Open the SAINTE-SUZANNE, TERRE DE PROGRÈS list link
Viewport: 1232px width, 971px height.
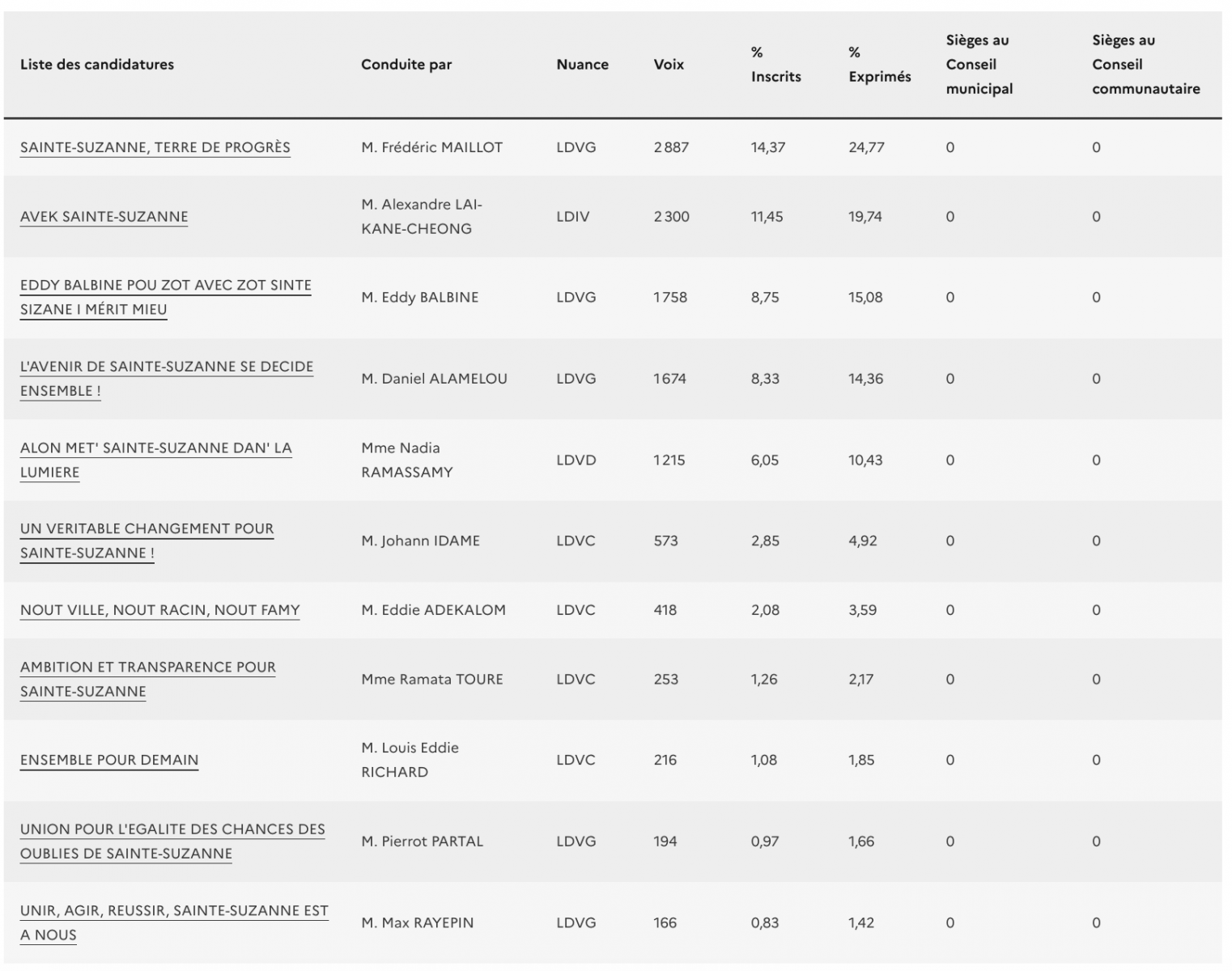(155, 147)
